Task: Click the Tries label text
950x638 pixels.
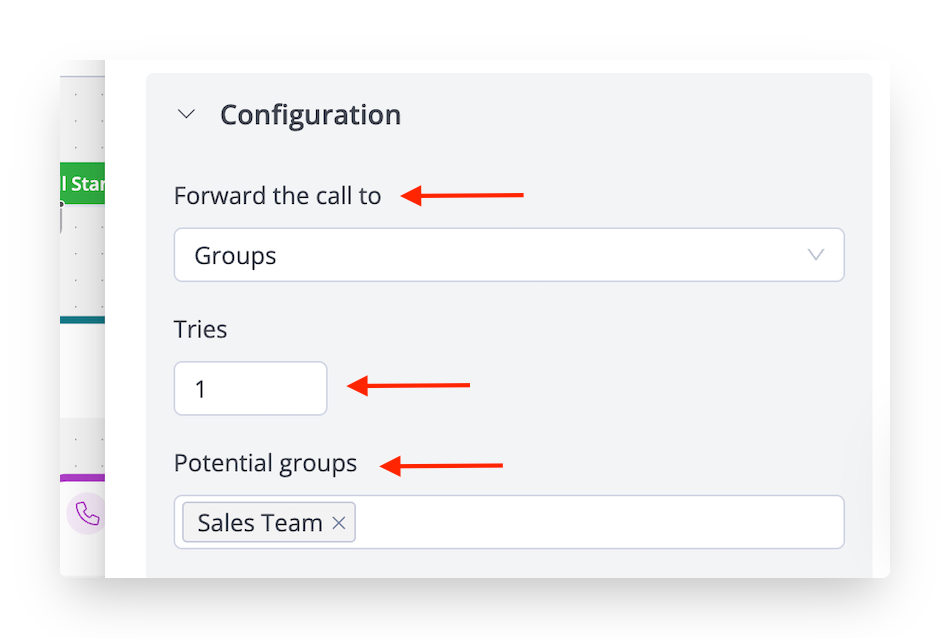Action: tap(200, 330)
